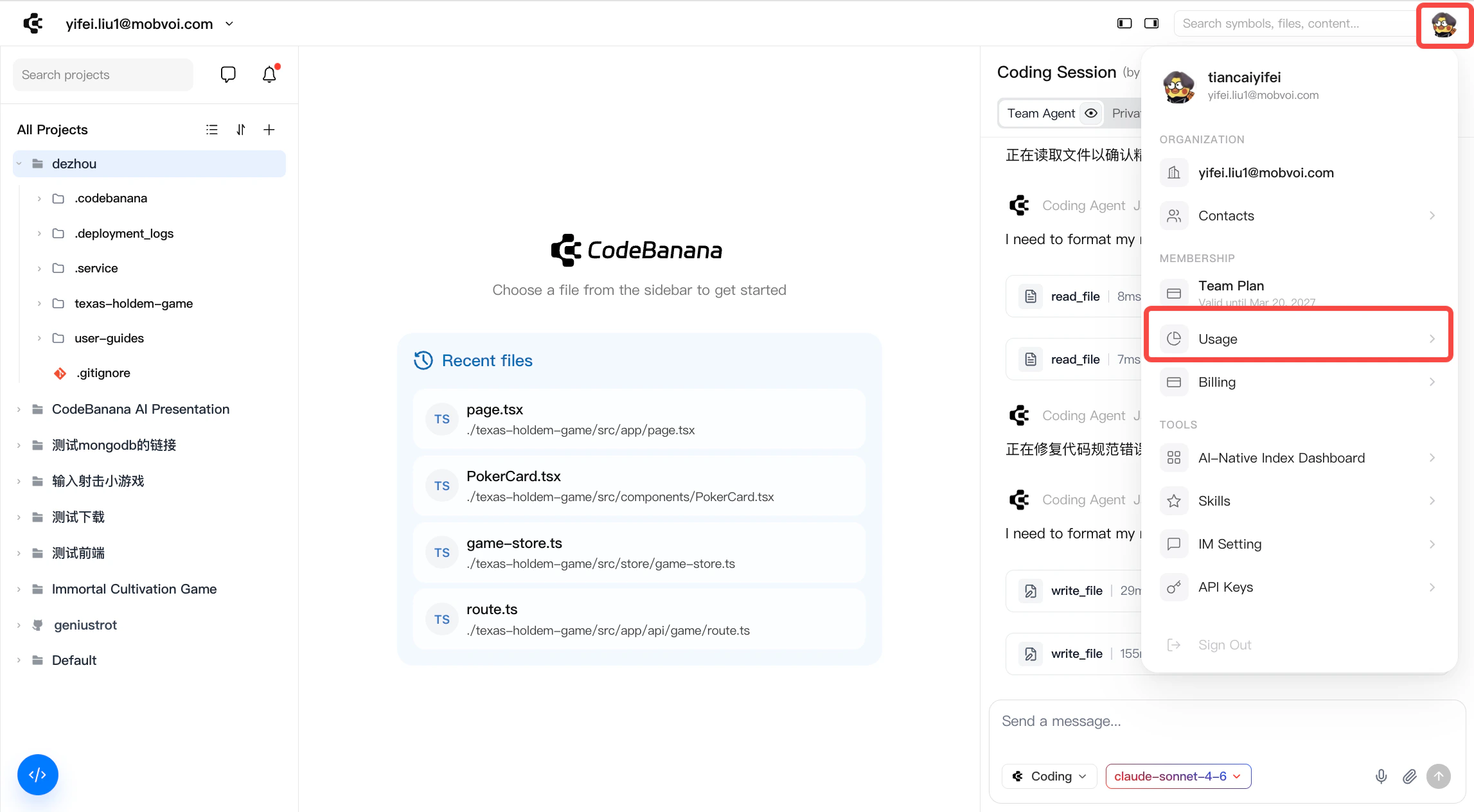Click the chat bubble icon beside search
The height and width of the screenshot is (812, 1474).
click(x=228, y=75)
